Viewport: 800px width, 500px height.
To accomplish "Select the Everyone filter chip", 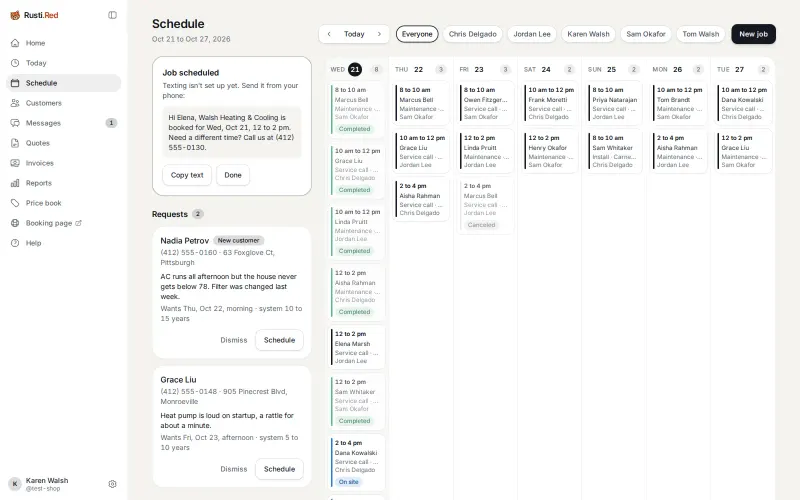I will click(x=417, y=34).
